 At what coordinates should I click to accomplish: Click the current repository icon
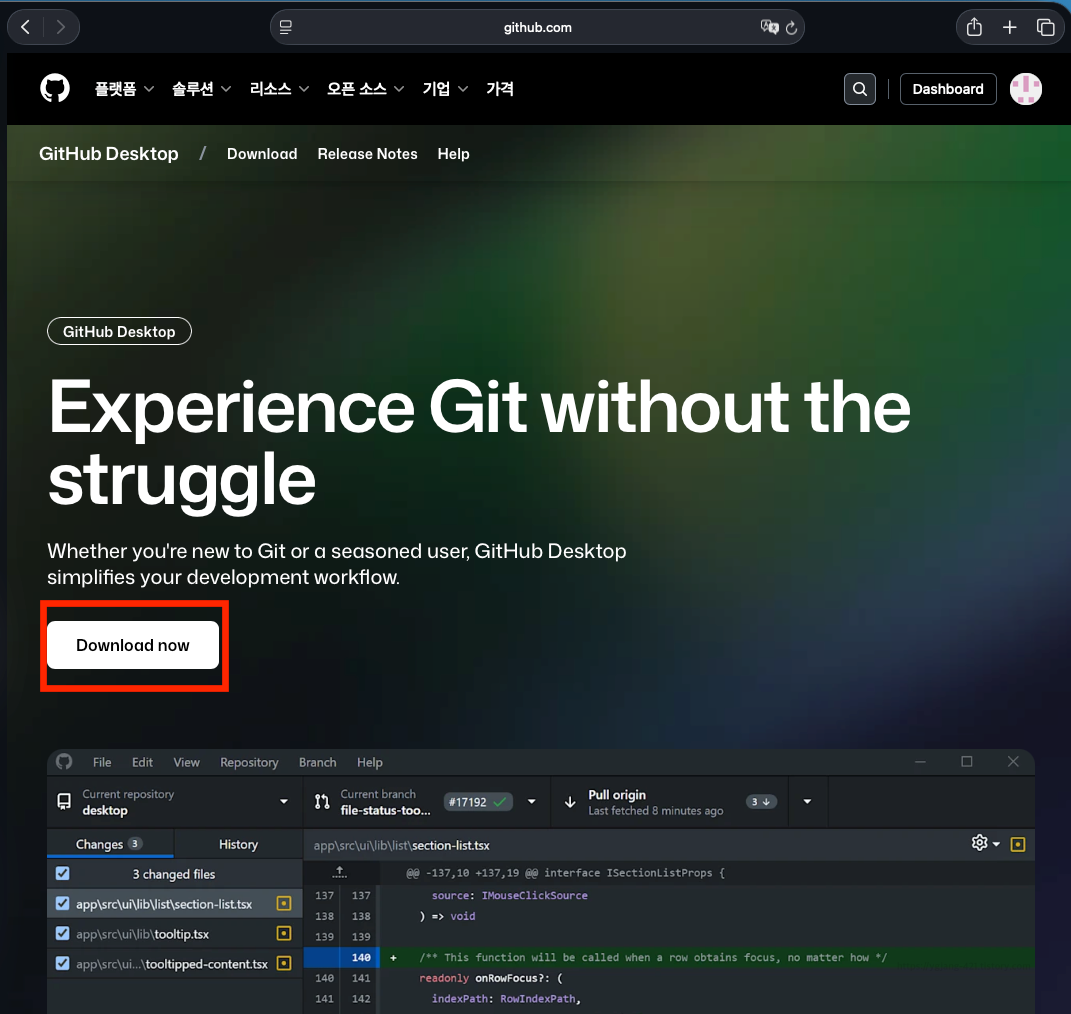[x=64, y=802]
